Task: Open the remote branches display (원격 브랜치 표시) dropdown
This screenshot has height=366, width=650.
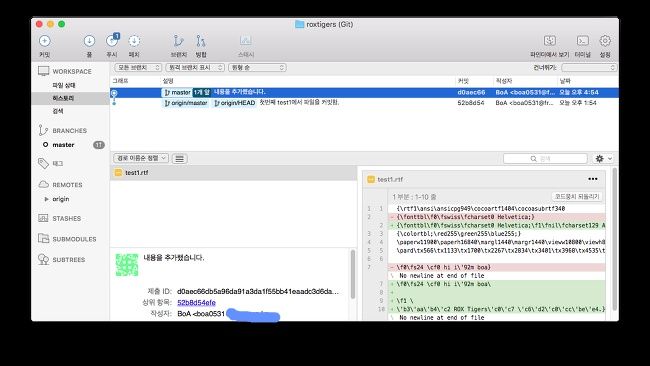Action: (x=195, y=67)
